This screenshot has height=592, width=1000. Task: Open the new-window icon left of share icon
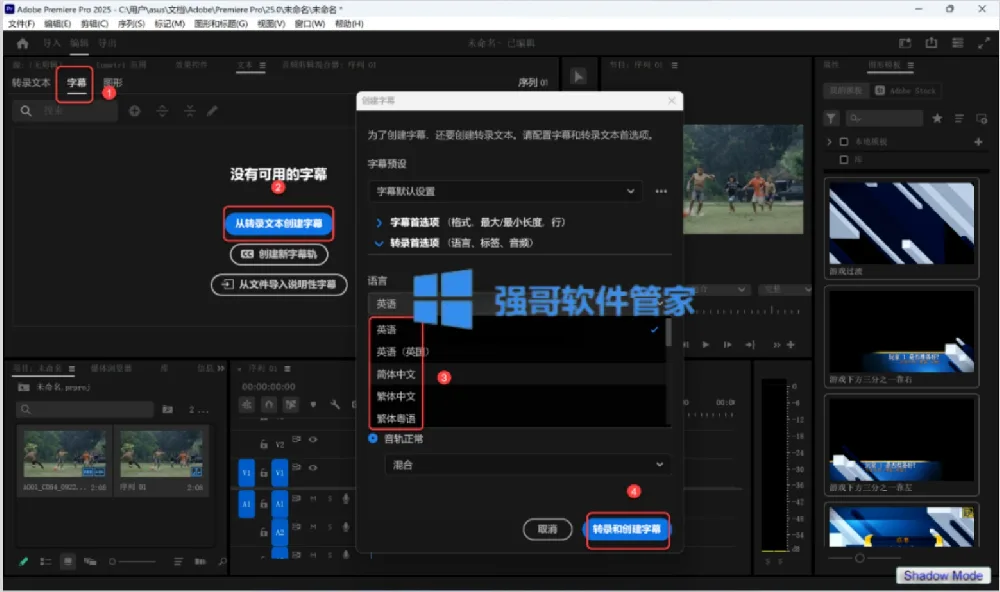905,43
